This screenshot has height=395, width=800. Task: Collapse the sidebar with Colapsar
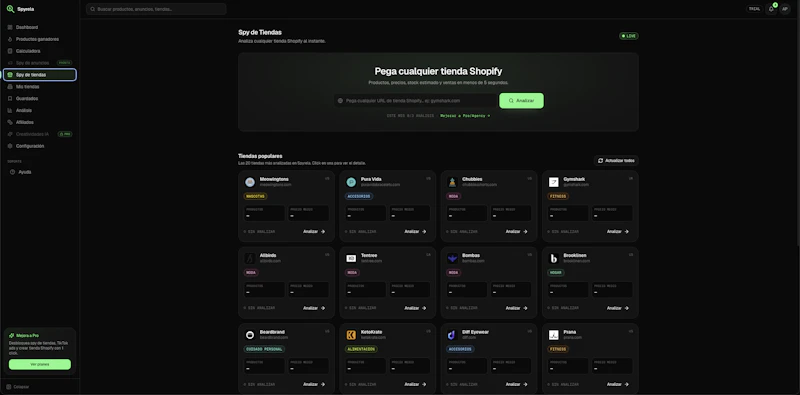click(18, 387)
